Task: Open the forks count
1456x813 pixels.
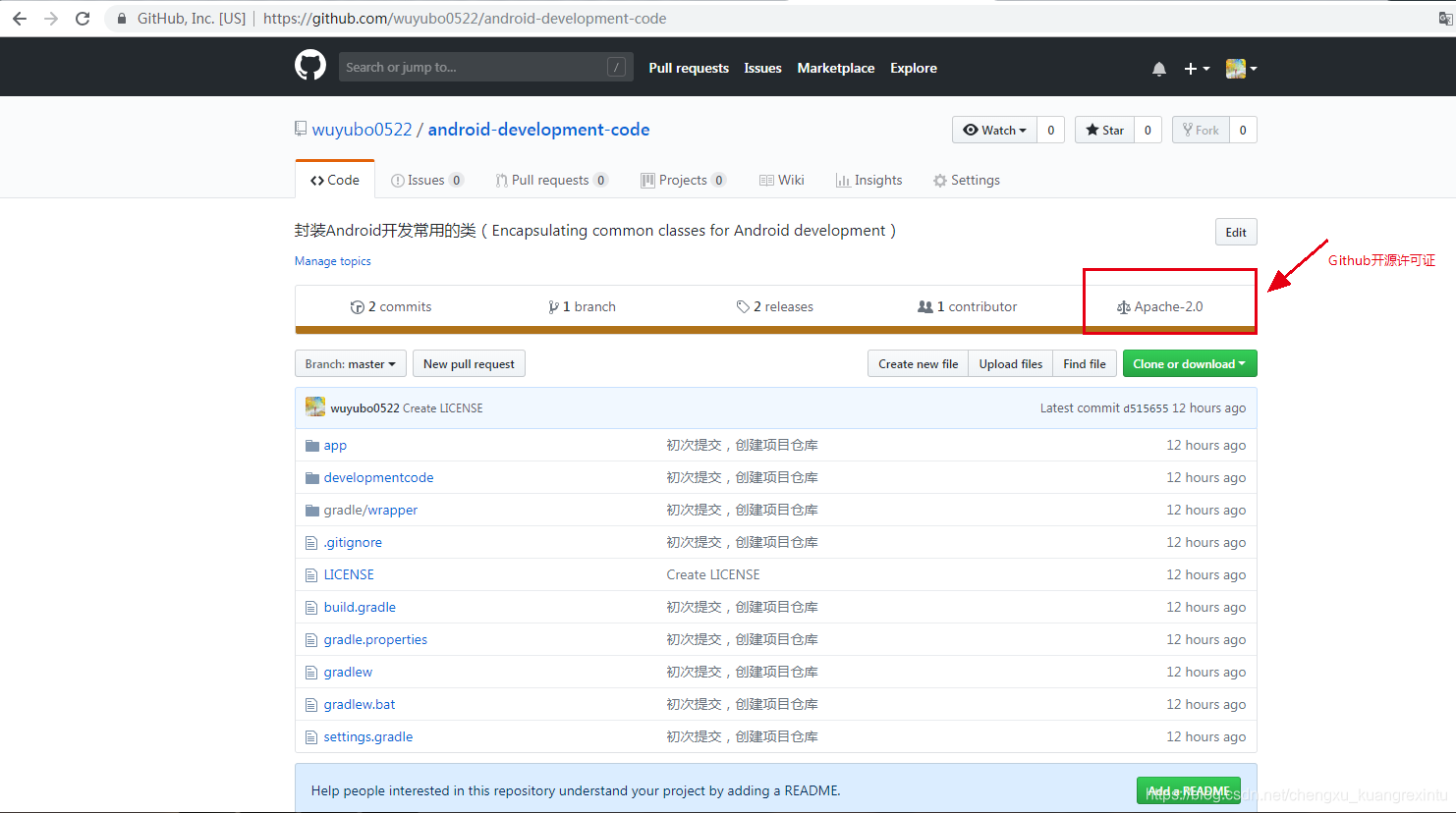Action: [x=1243, y=130]
